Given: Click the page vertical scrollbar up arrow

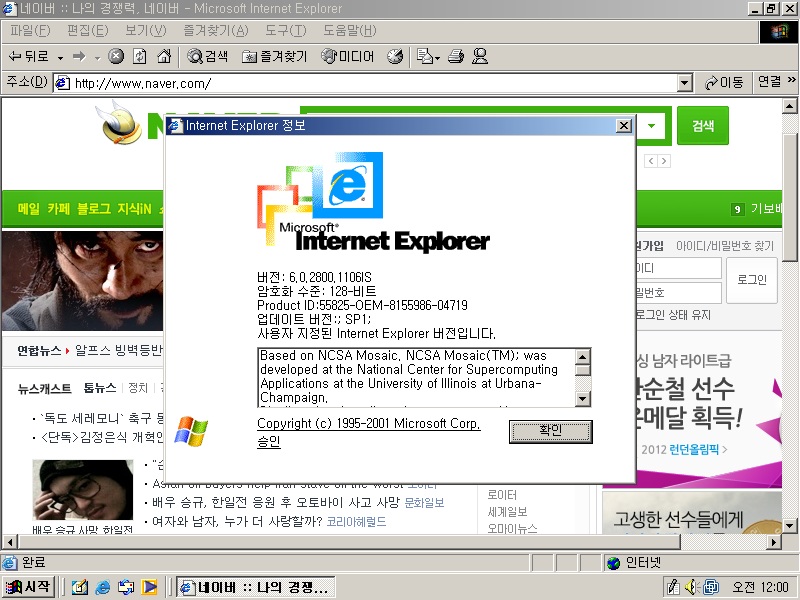Looking at the screenshot, I should (x=789, y=106).
